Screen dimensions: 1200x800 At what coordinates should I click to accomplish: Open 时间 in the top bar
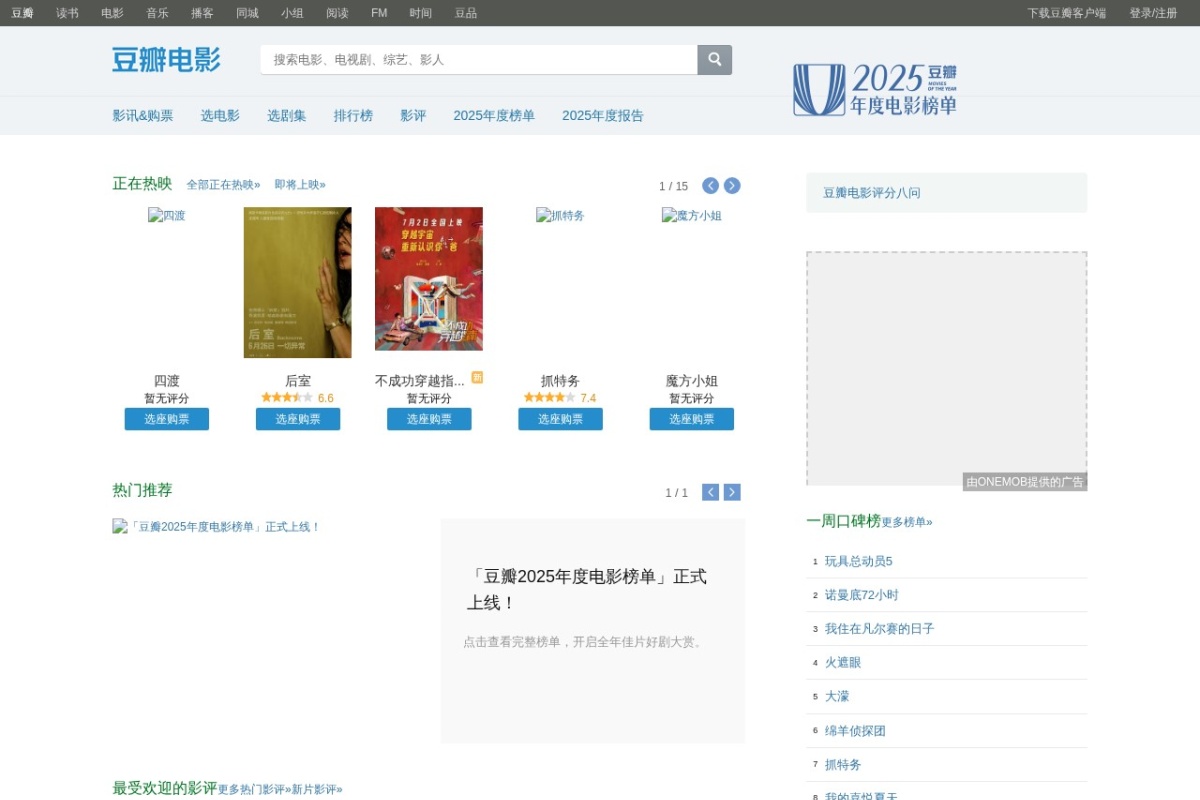pyautogui.click(x=421, y=13)
